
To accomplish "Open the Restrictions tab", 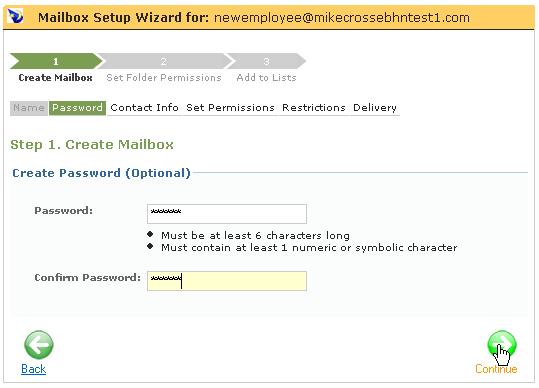I will tap(314, 108).
